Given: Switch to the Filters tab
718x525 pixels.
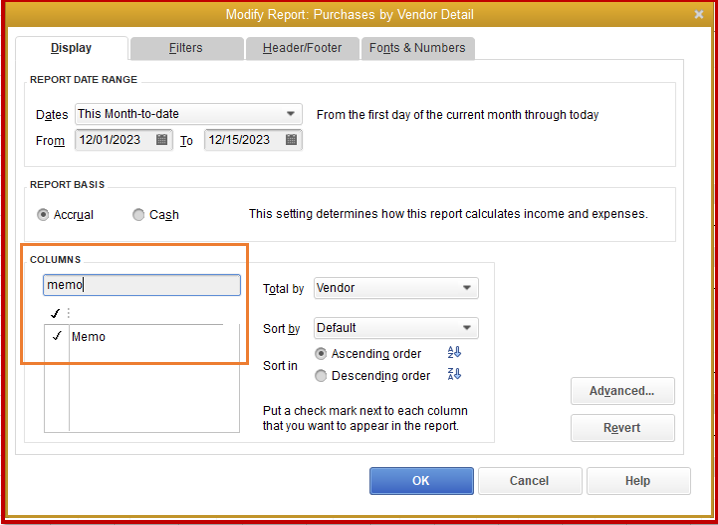Looking at the screenshot, I should point(186,48).
